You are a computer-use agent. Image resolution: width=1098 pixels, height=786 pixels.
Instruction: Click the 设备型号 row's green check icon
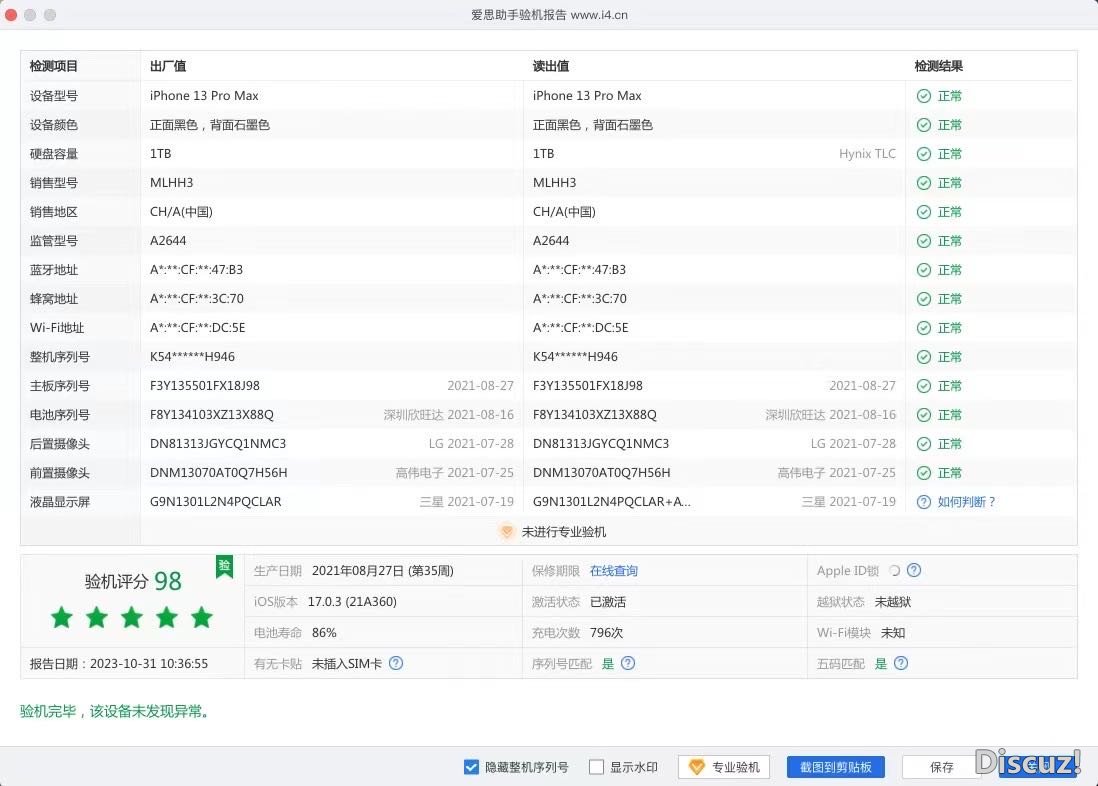coord(924,96)
